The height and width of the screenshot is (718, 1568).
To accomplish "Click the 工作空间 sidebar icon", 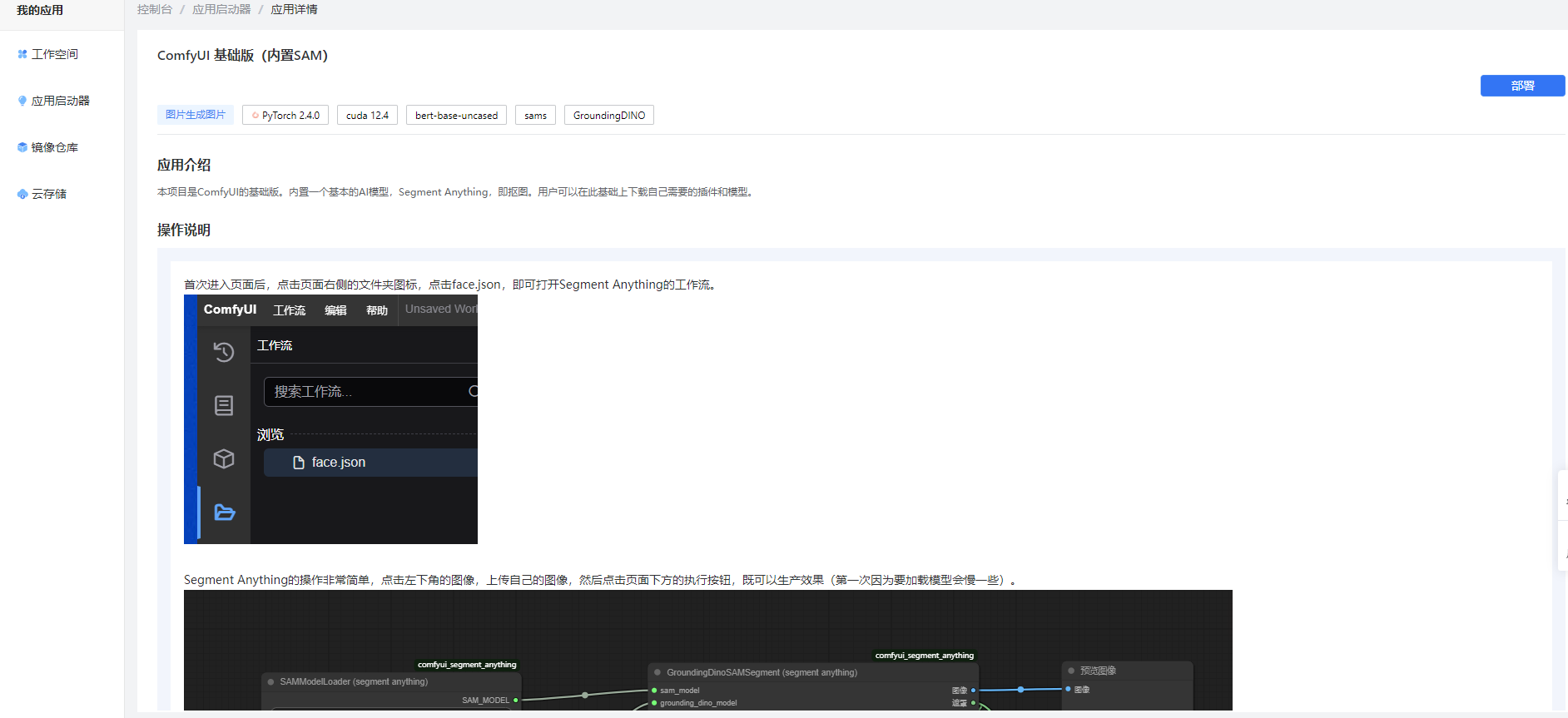I will click(22, 54).
